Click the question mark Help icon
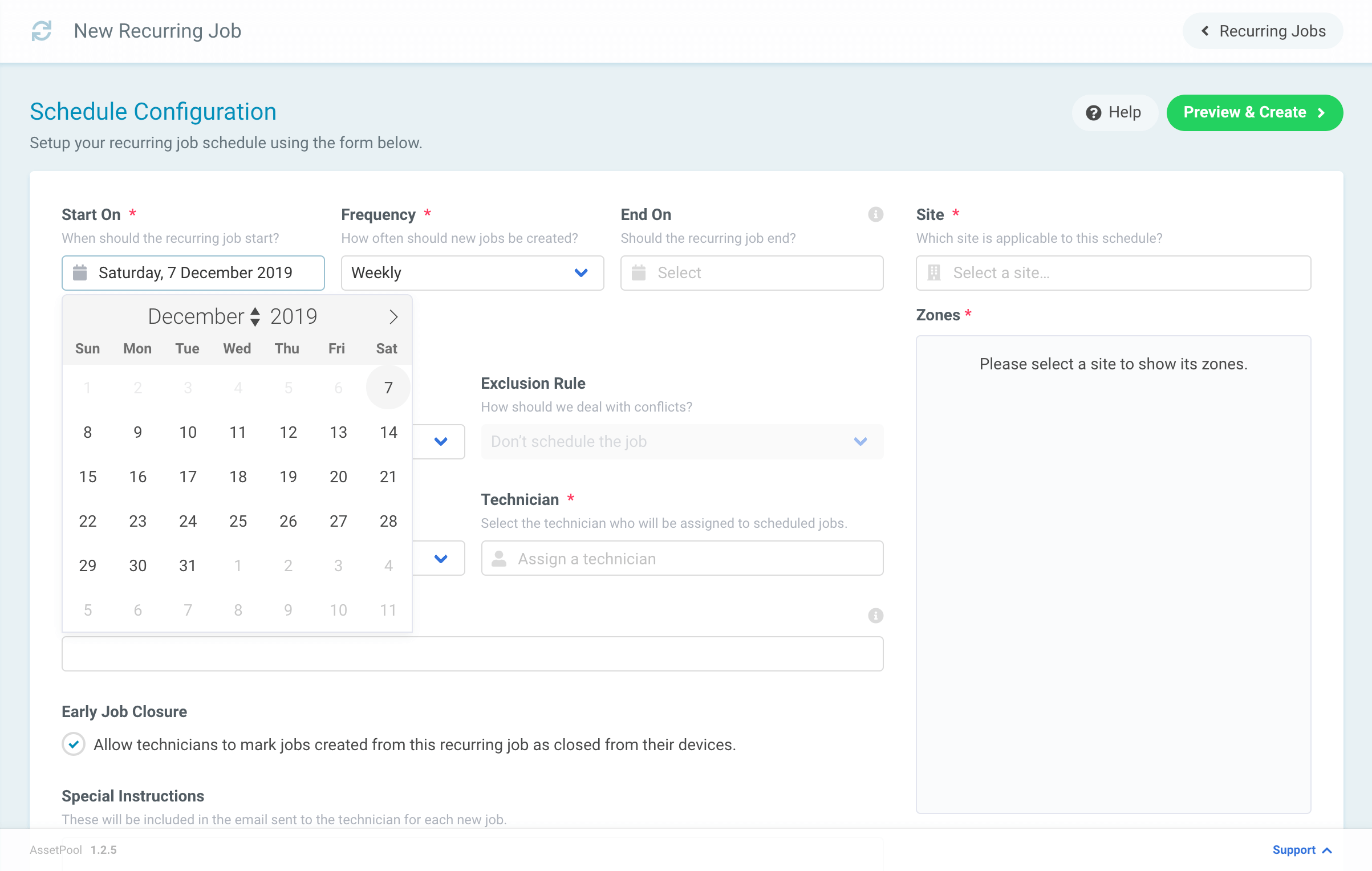The height and width of the screenshot is (871, 1372). (x=1093, y=113)
